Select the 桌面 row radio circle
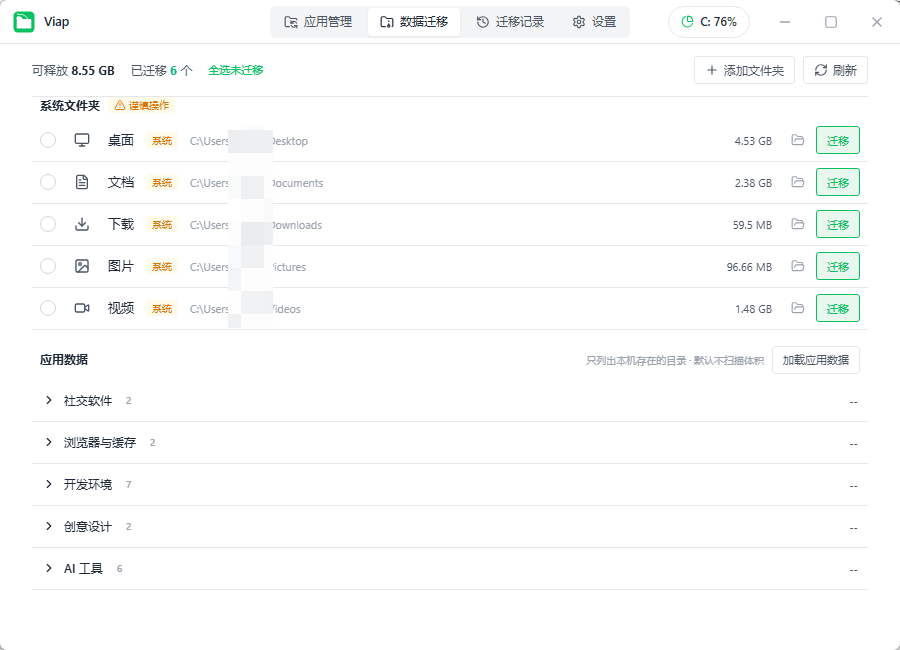The height and width of the screenshot is (650, 900). [48, 140]
